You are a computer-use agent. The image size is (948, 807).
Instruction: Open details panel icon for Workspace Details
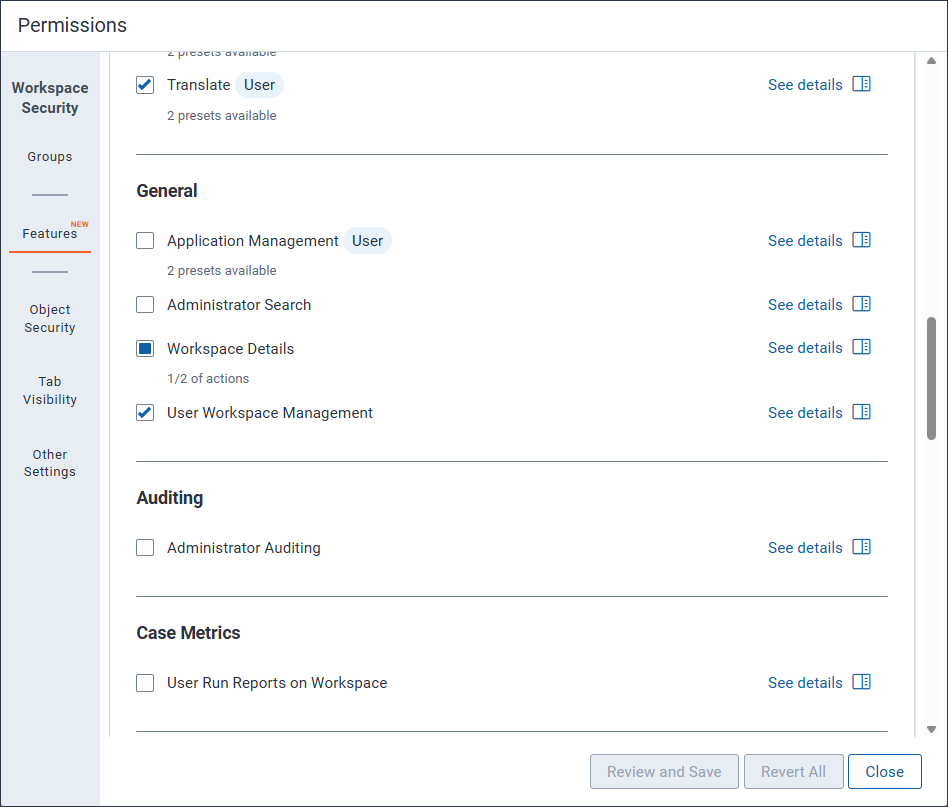[x=861, y=347]
